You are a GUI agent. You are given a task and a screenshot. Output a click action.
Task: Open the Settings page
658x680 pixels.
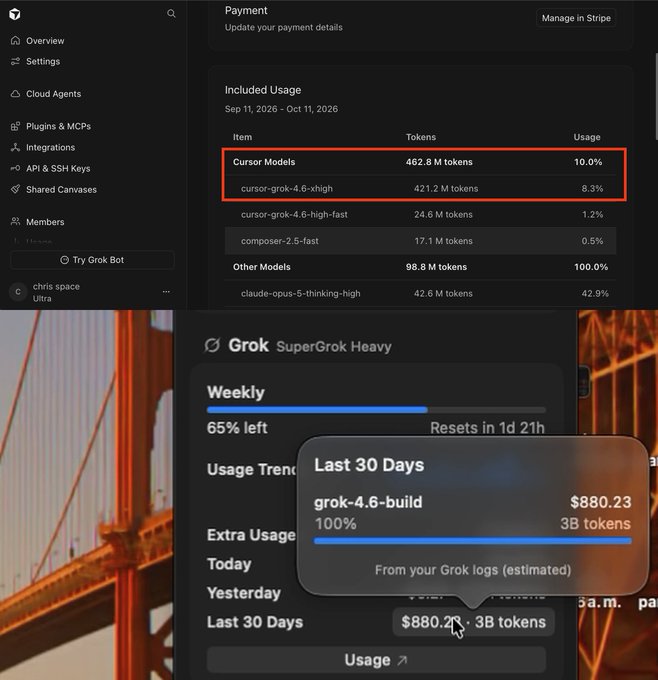(43, 62)
